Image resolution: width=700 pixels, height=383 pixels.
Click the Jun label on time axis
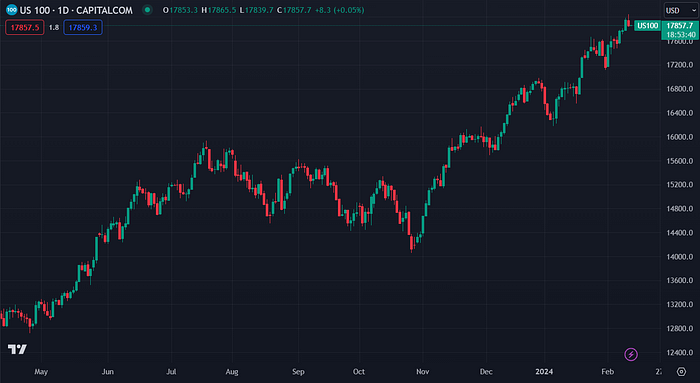click(x=108, y=372)
